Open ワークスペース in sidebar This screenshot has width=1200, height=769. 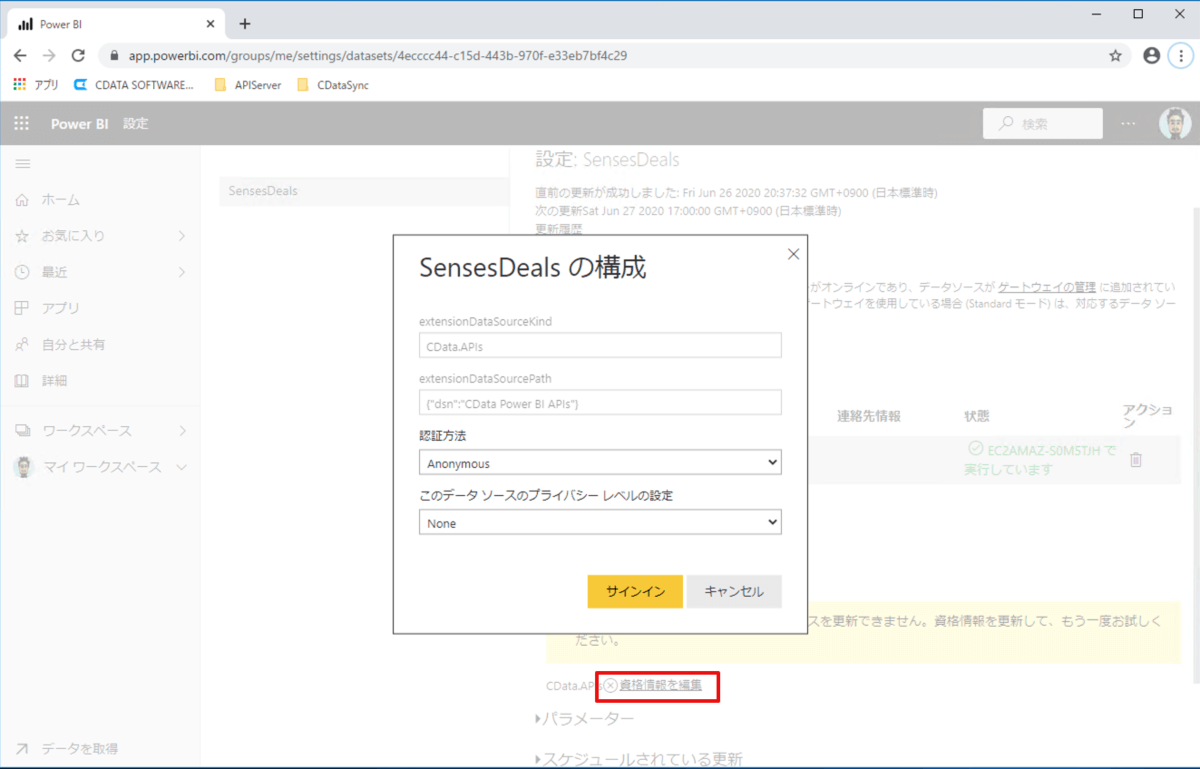point(86,431)
